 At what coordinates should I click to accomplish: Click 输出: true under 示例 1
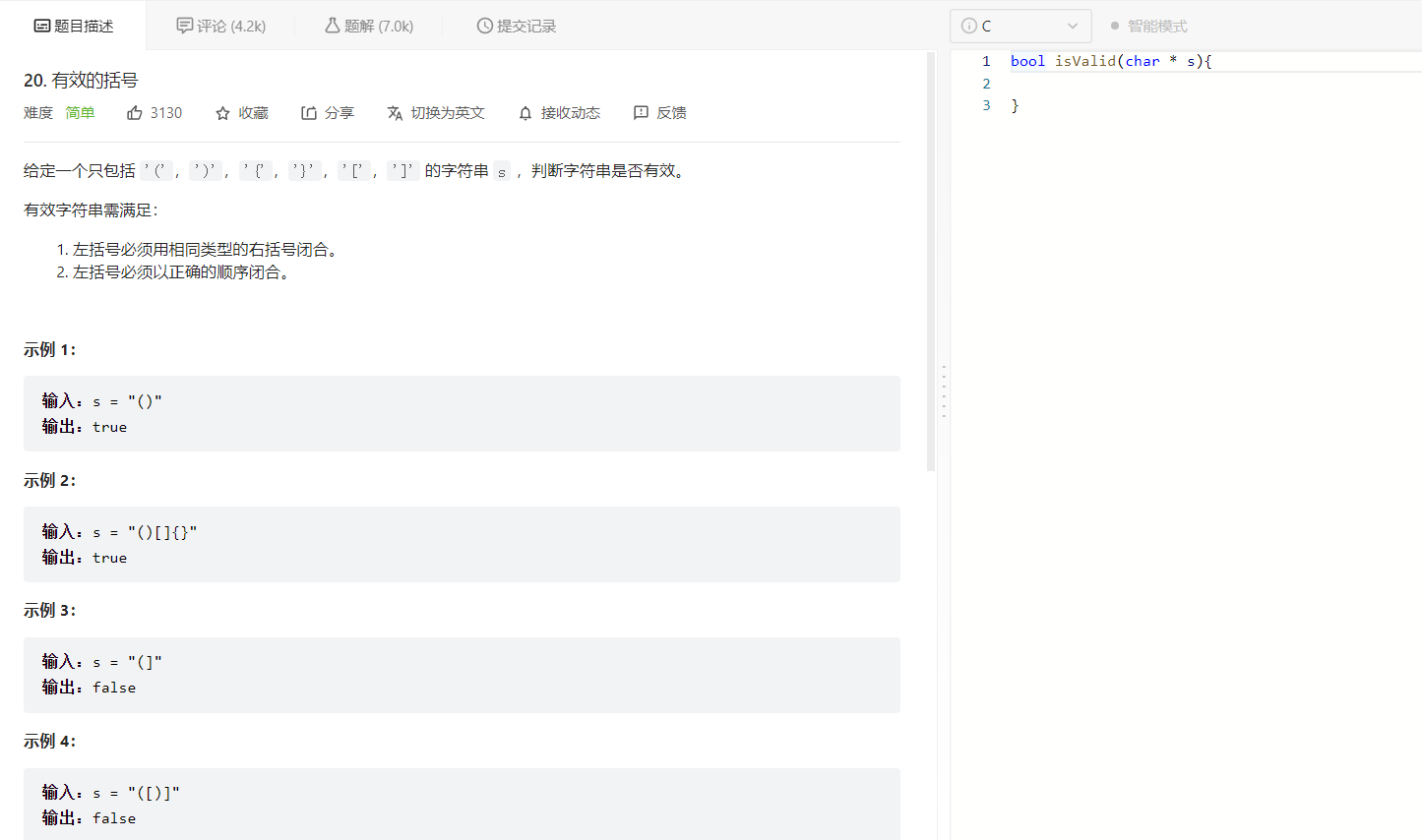click(85, 426)
